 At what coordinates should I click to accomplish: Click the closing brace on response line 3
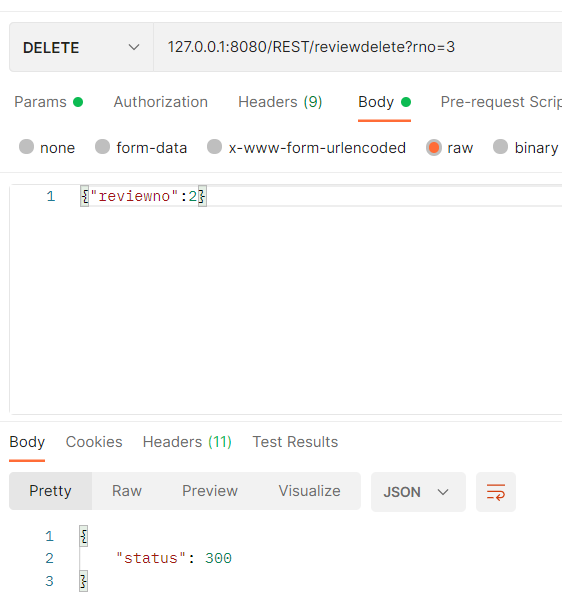coord(84,581)
